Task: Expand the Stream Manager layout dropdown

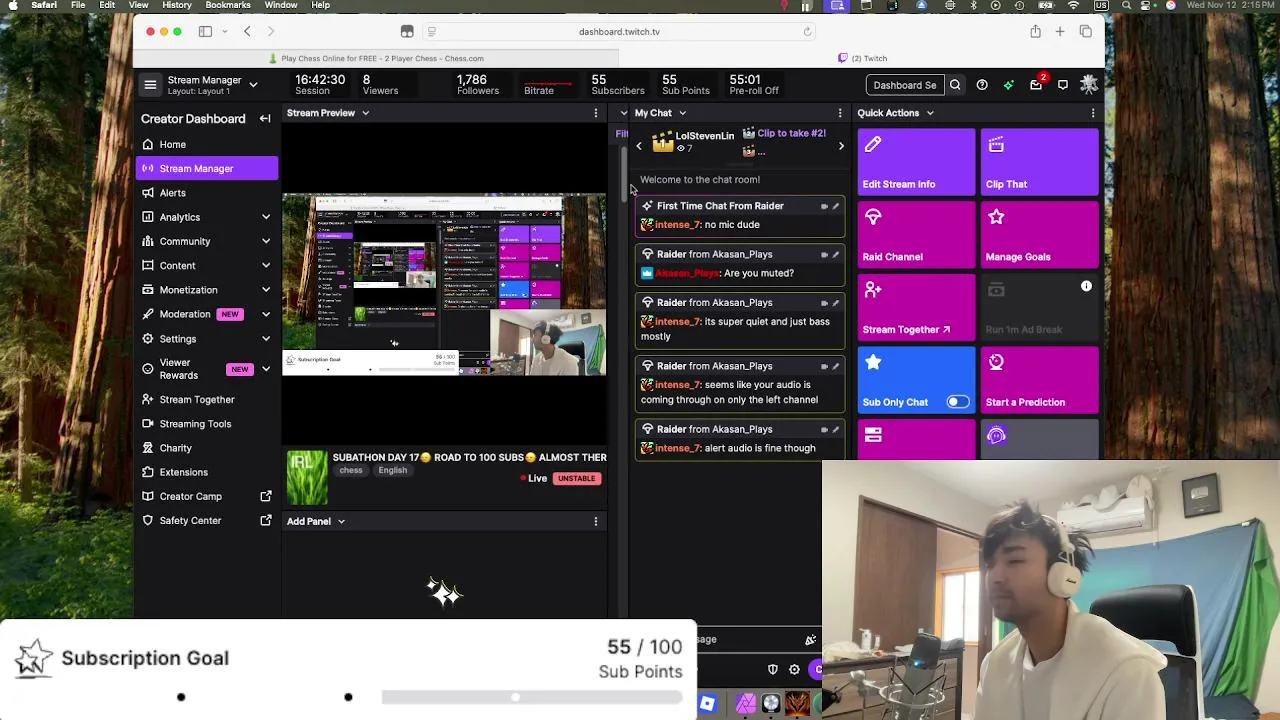Action: (x=253, y=85)
